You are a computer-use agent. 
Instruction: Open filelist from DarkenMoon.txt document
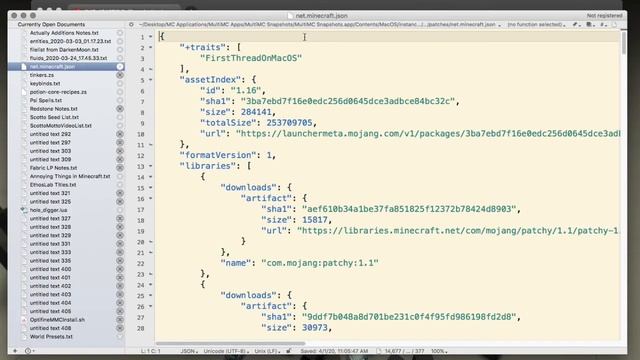click(x=64, y=49)
